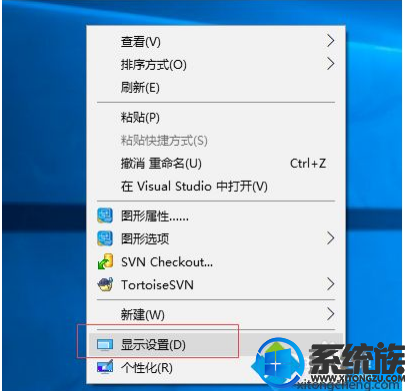The width and height of the screenshot is (405, 391).
Task: Click the personalization icon beside 个性化
Action: (x=105, y=367)
